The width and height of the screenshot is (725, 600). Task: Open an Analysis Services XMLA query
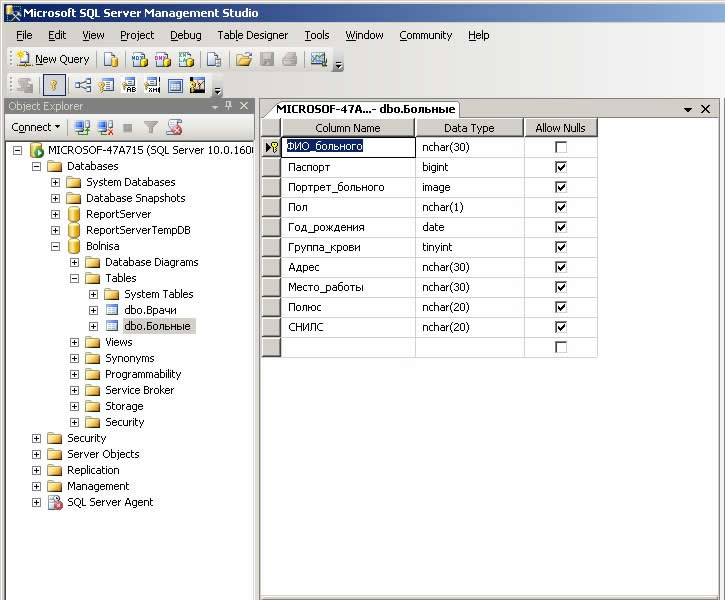pos(186,60)
